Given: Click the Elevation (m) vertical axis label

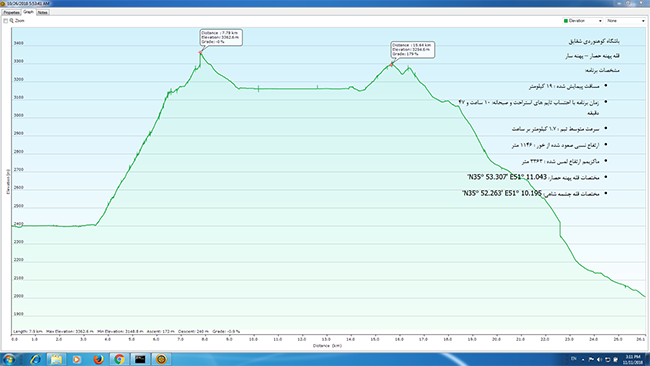Looking at the screenshot, I should click(x=8, y=182).
